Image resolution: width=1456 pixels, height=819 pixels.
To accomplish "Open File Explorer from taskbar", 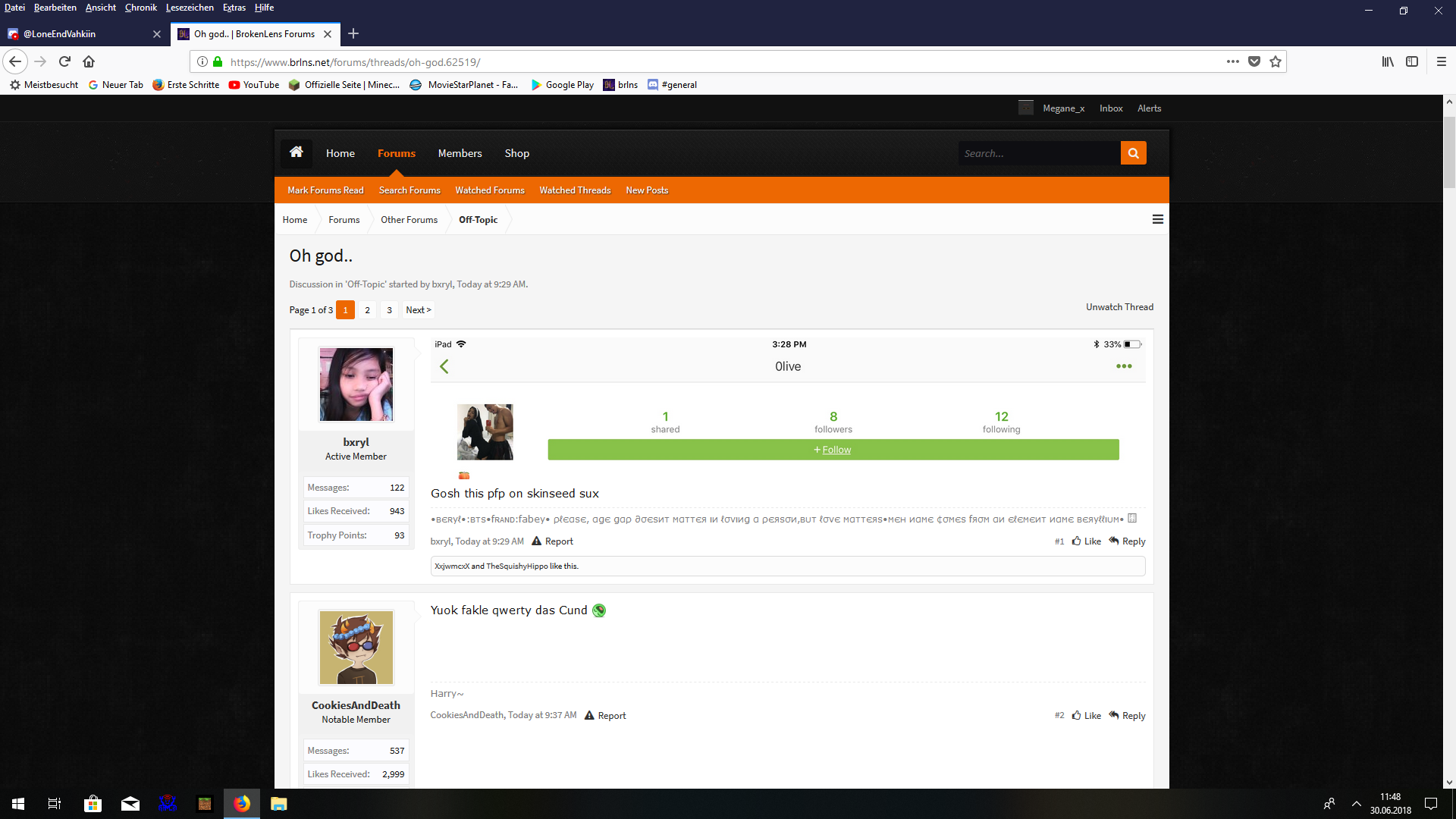I will 279,804.
